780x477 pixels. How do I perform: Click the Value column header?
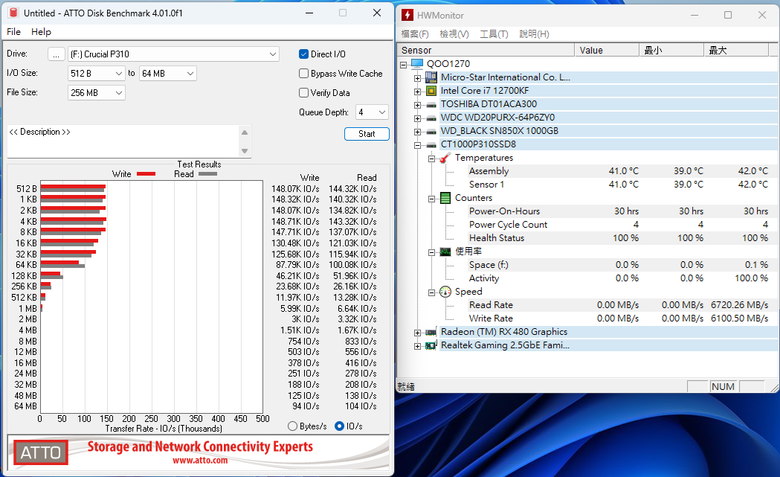click(x=607, y=50)
